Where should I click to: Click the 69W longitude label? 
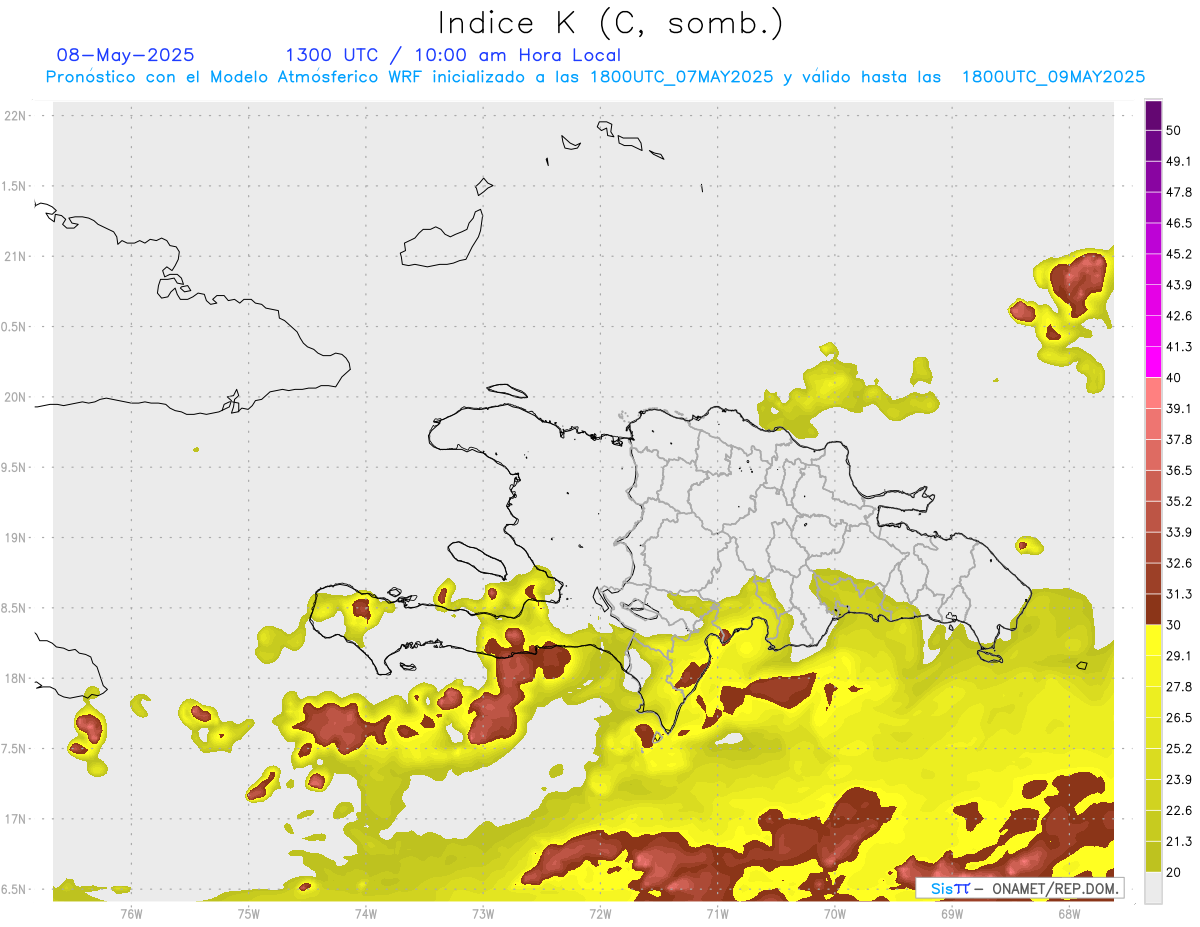coord(951,913)
